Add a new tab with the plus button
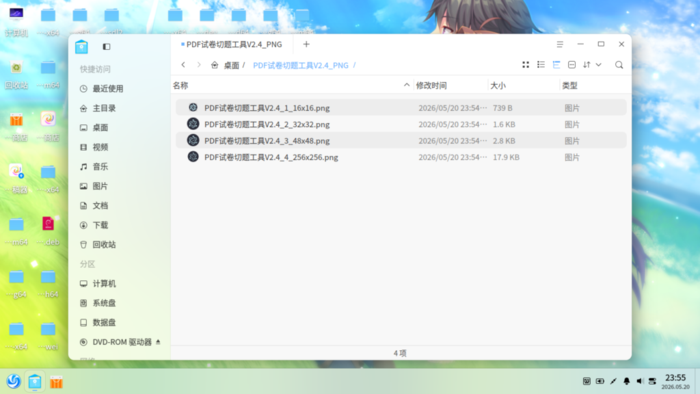This screenshot has height=394, width=700. pos(306,44)
